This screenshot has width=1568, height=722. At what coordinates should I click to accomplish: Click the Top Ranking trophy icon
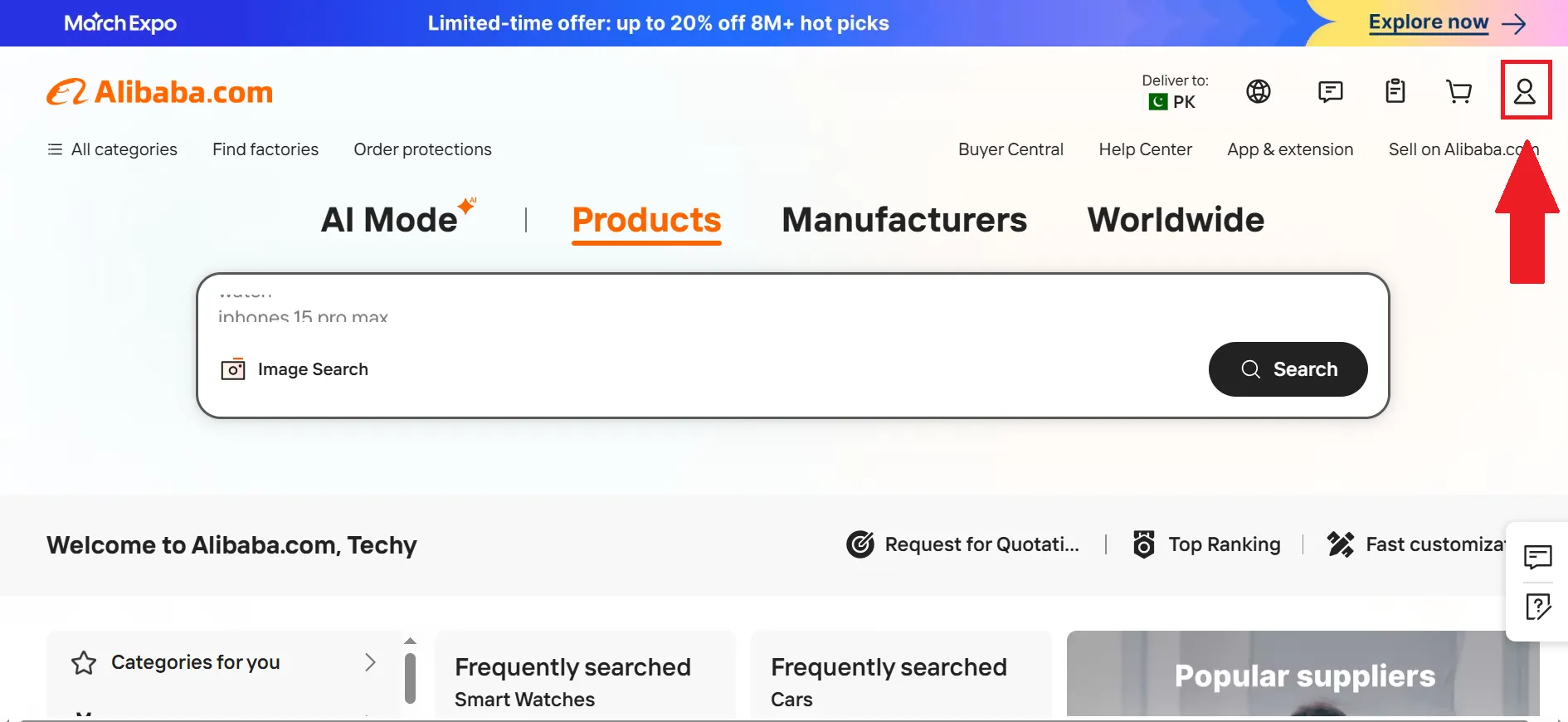[x=1143, y=544]
